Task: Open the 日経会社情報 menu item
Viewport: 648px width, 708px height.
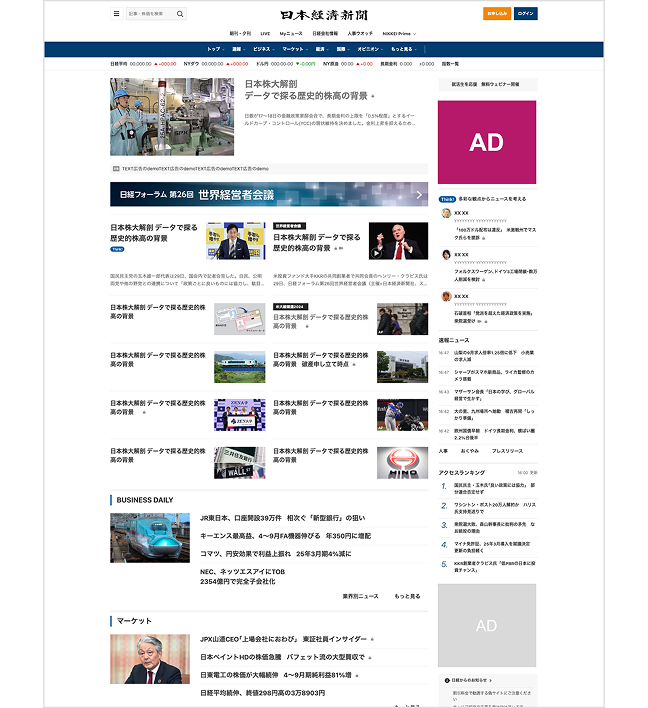Action: tap(325, 34)
